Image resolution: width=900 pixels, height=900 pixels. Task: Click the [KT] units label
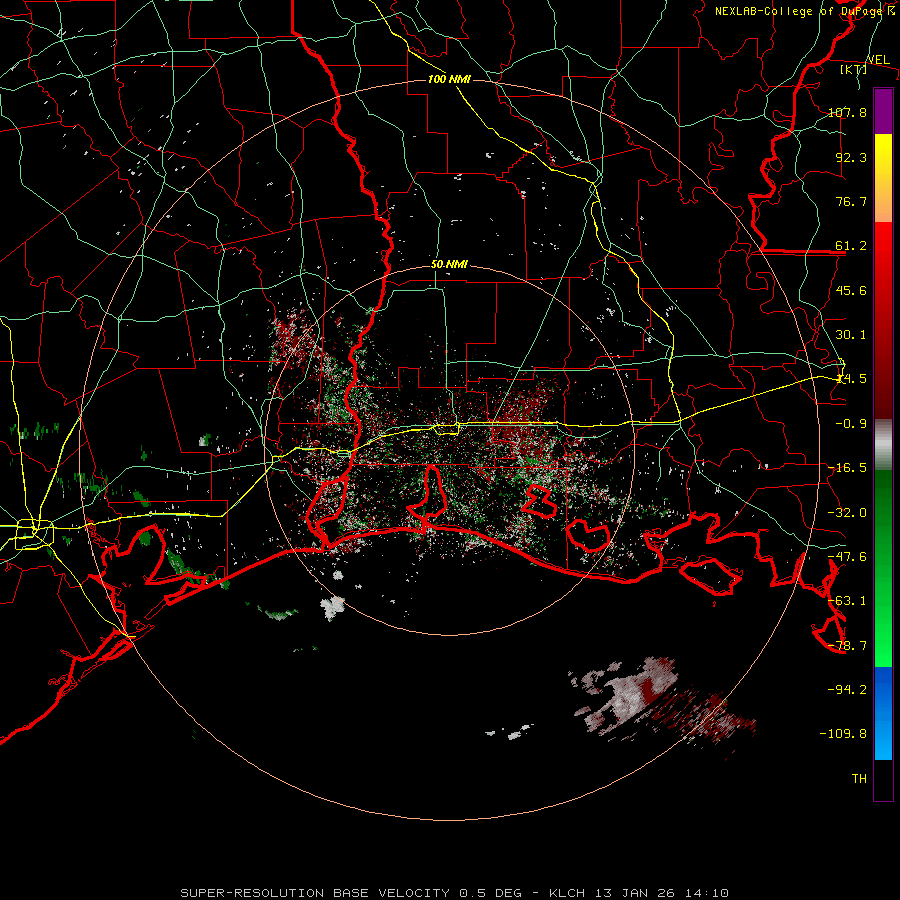854,69
